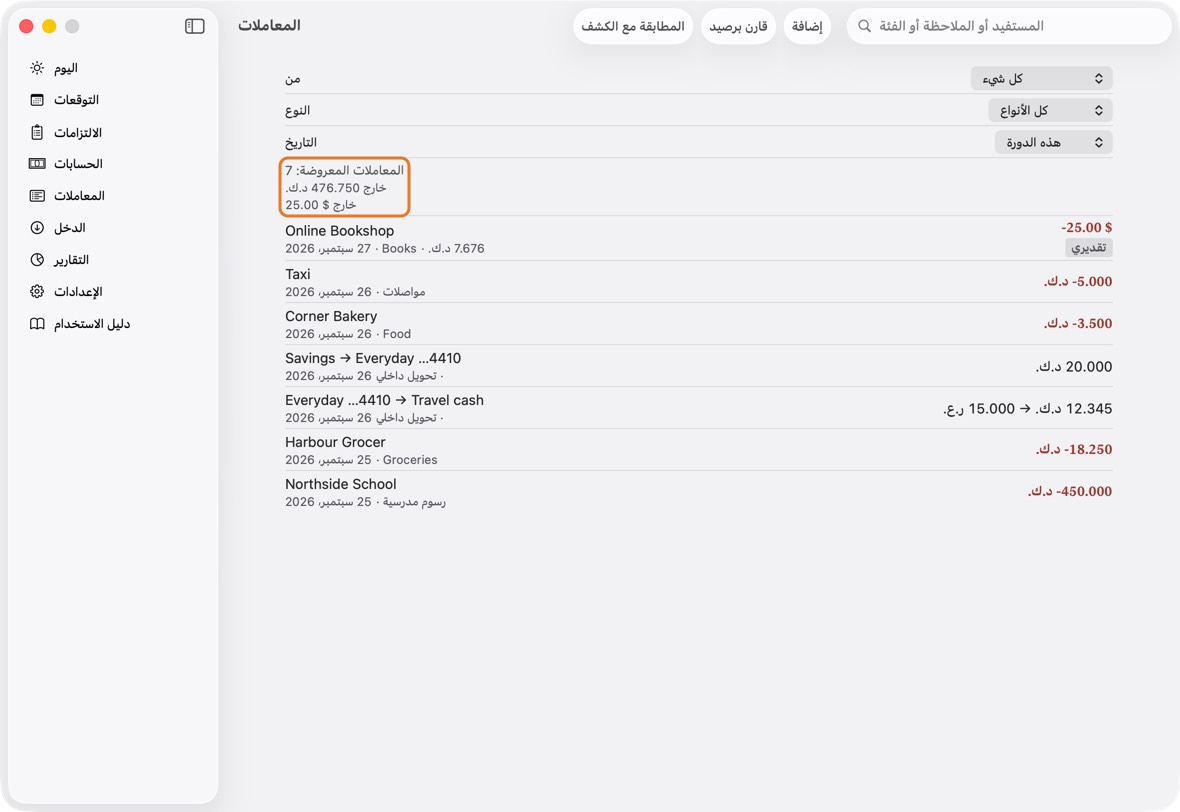Viewport: 1180px width, 812px height.
Task: Open the اليوم sidebar section
Action: point(113,68)
